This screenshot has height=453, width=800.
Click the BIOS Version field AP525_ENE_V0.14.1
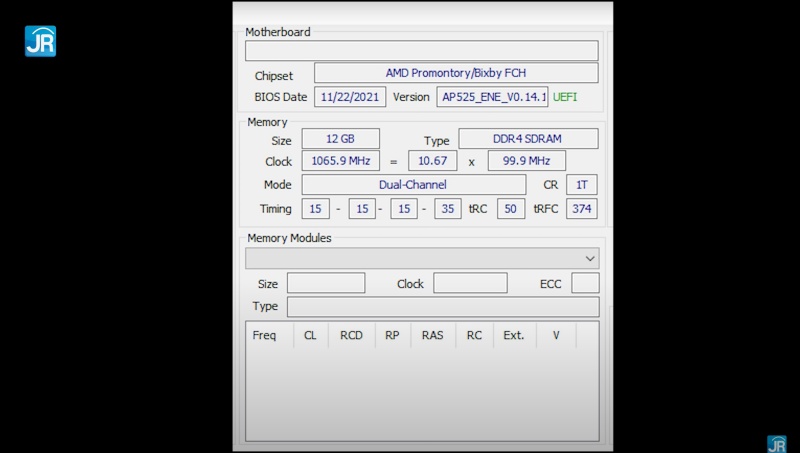coord(492,97)
